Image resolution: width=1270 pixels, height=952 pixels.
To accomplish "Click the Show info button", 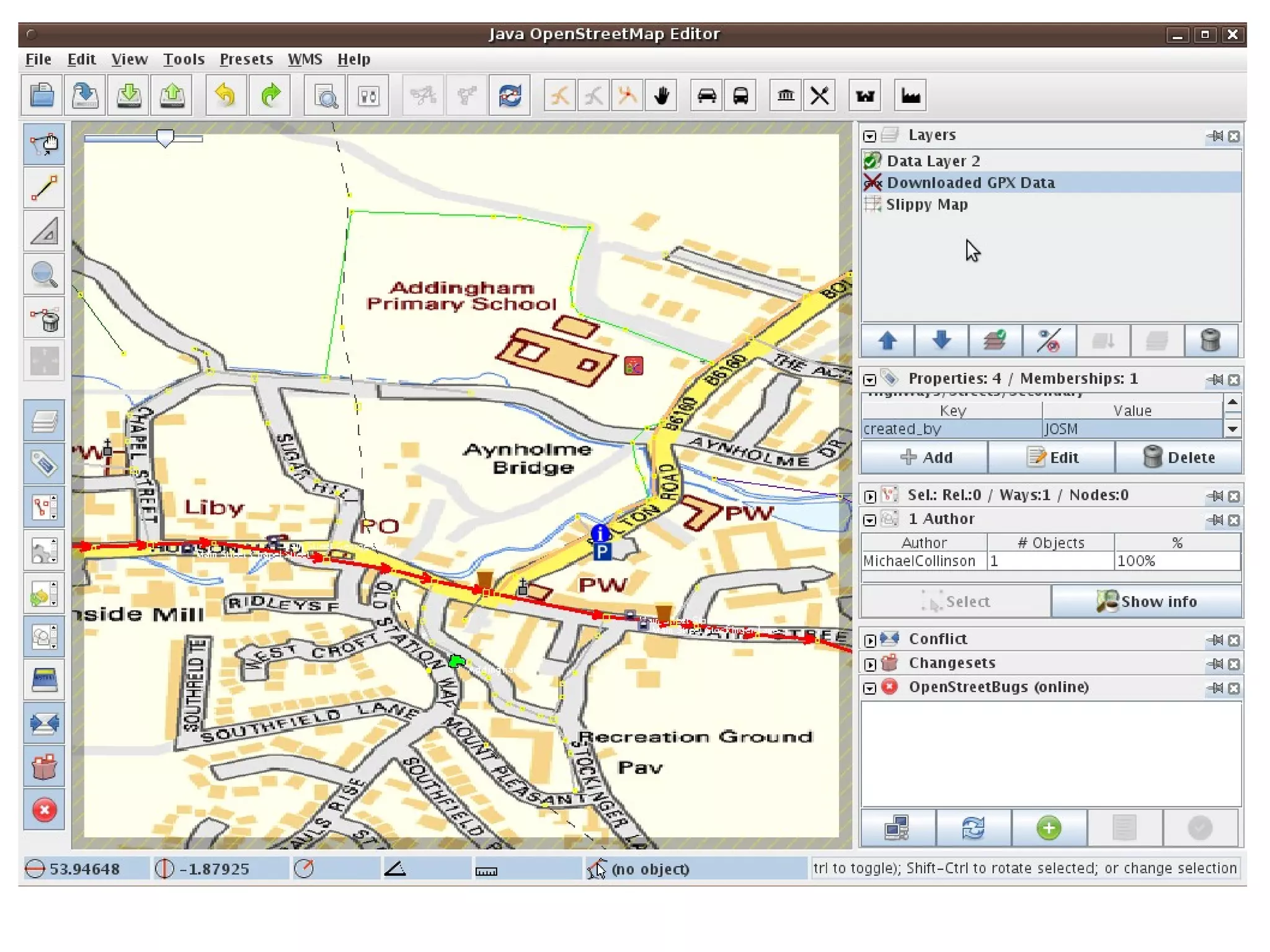I will point(1147,601).
